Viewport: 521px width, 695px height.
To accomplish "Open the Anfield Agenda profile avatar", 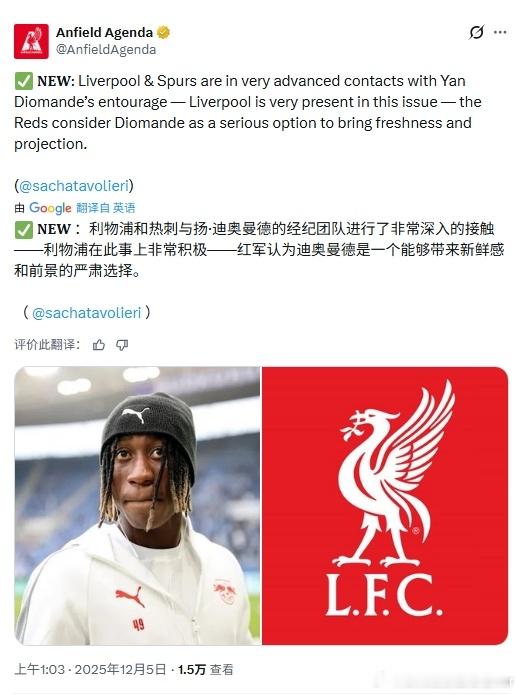I will point(31,41).
